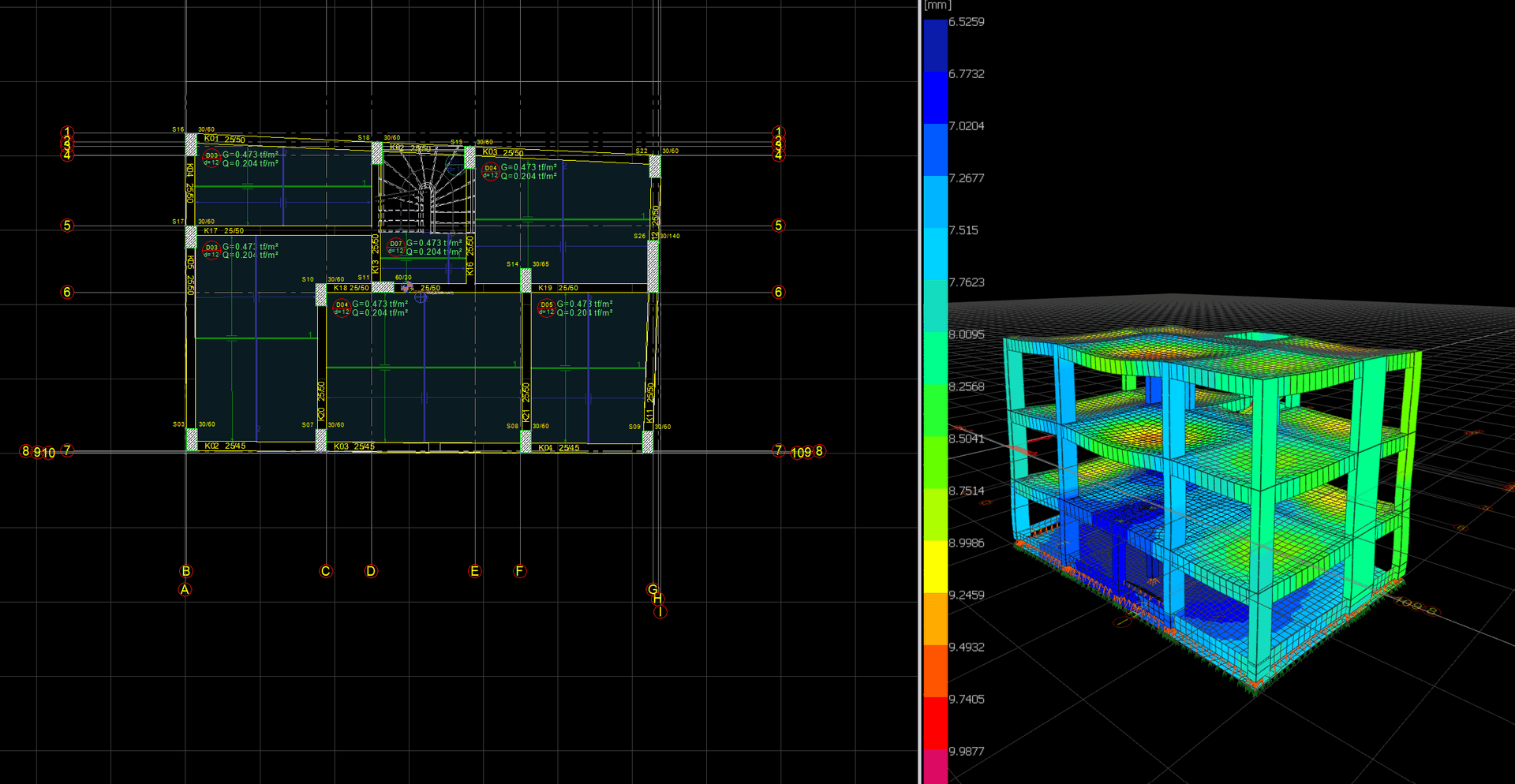Select the K17 25/50 beam label

tap(223, 231)
